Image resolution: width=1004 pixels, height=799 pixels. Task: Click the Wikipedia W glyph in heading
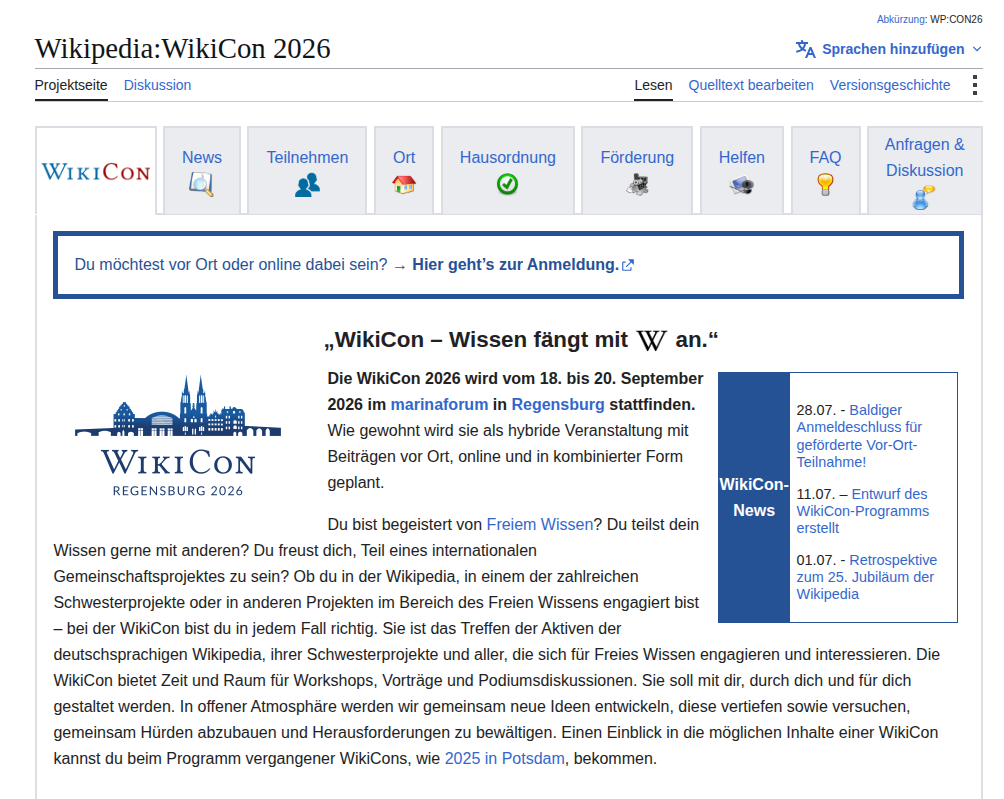651,340
